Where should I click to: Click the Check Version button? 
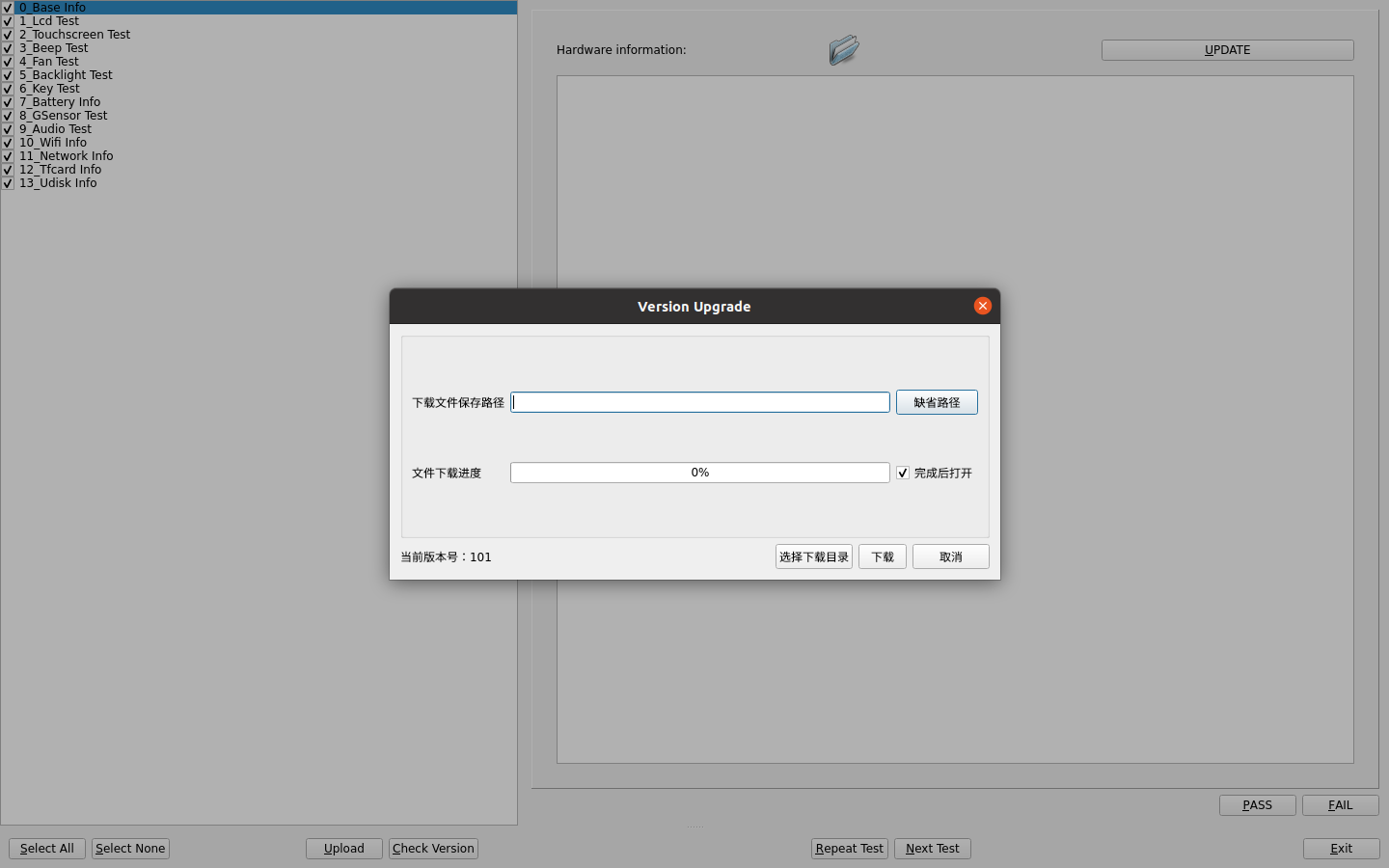coord(434,849)
